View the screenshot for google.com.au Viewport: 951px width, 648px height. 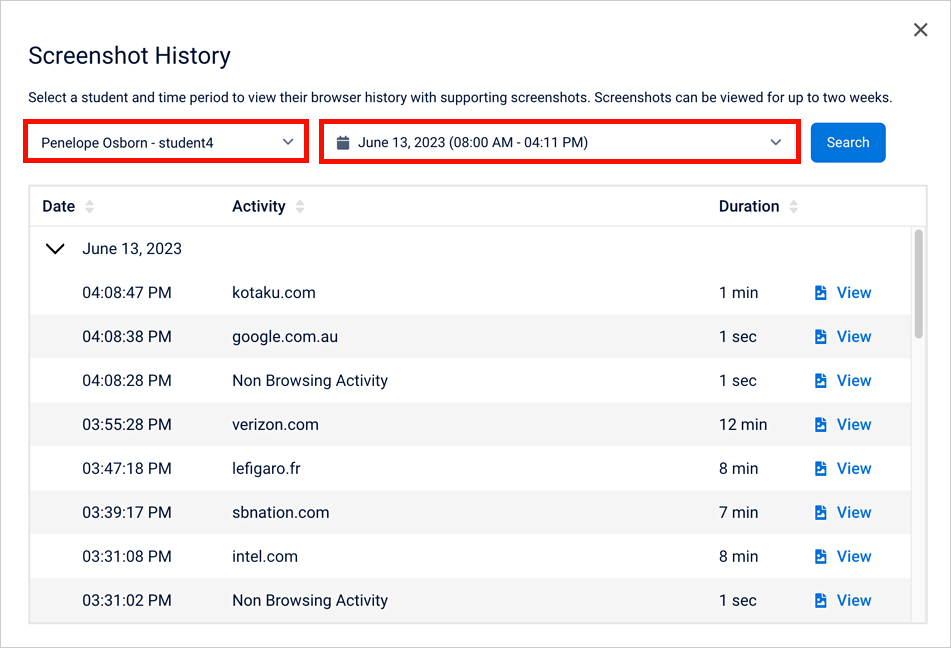click(855, 336)
